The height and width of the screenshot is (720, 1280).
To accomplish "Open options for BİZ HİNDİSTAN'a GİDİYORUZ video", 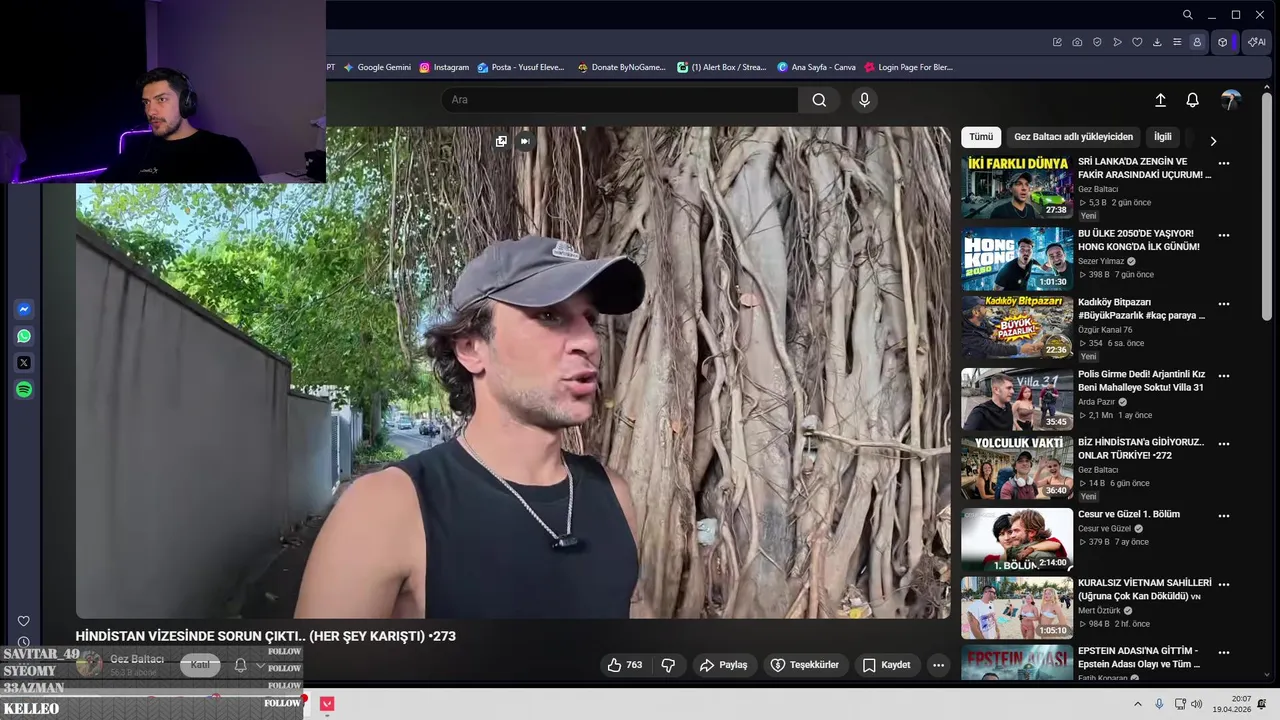I will pyautogui.click(x=1223, y=444).
